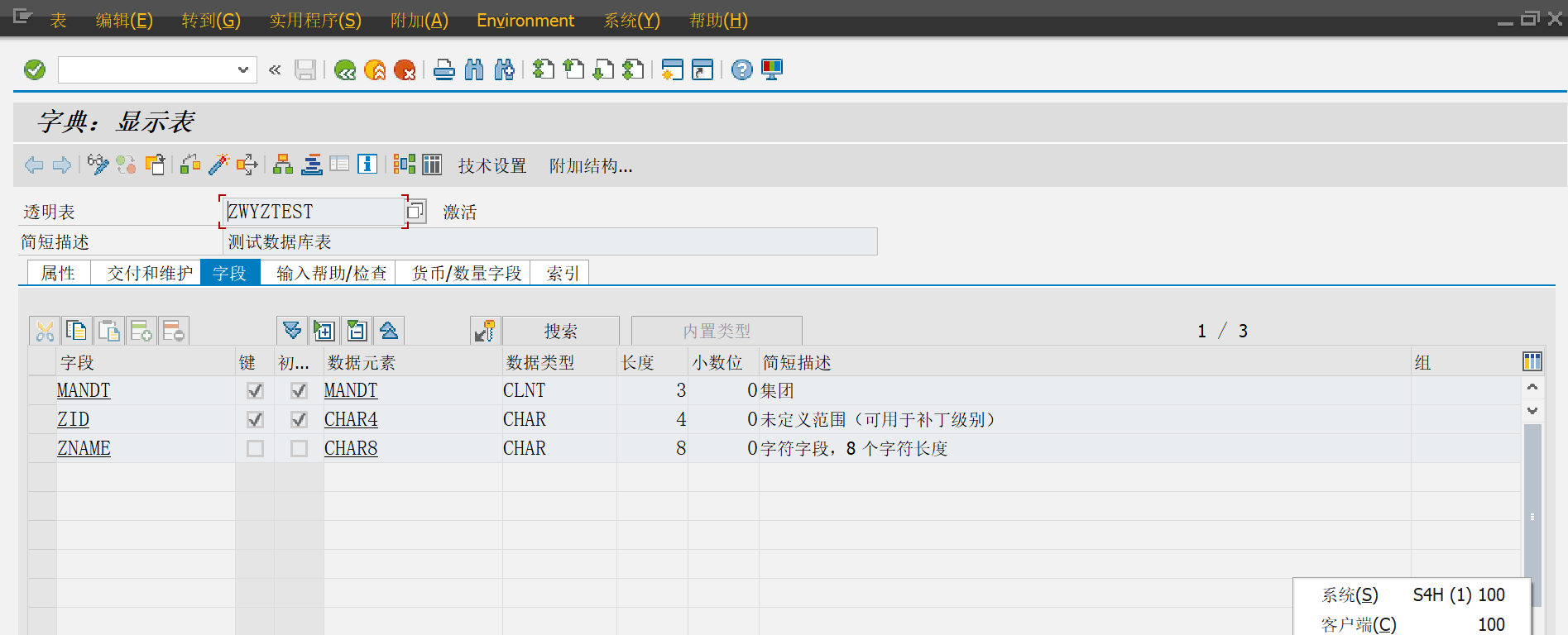1568x635 pixels.
Task: Click the key field navigation icon
Action: [x=485, y=331]
